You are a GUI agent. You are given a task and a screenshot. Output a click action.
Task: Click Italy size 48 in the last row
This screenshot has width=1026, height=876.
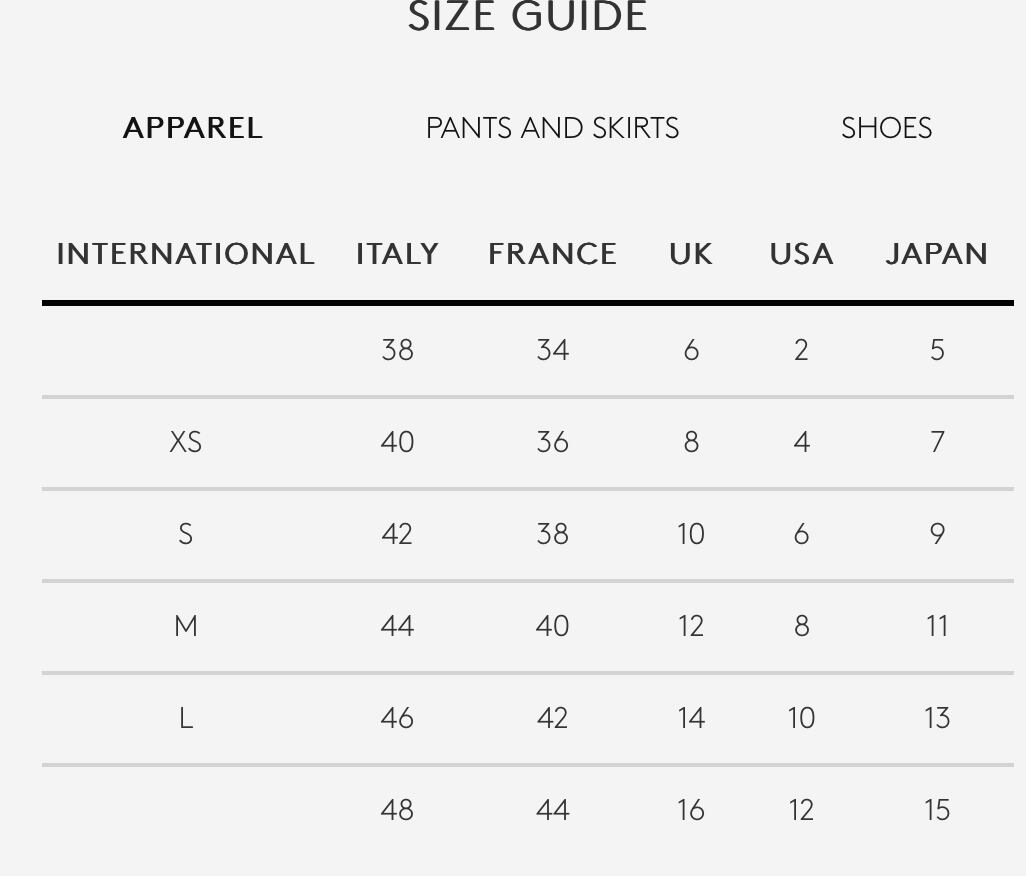coord(397,810)
